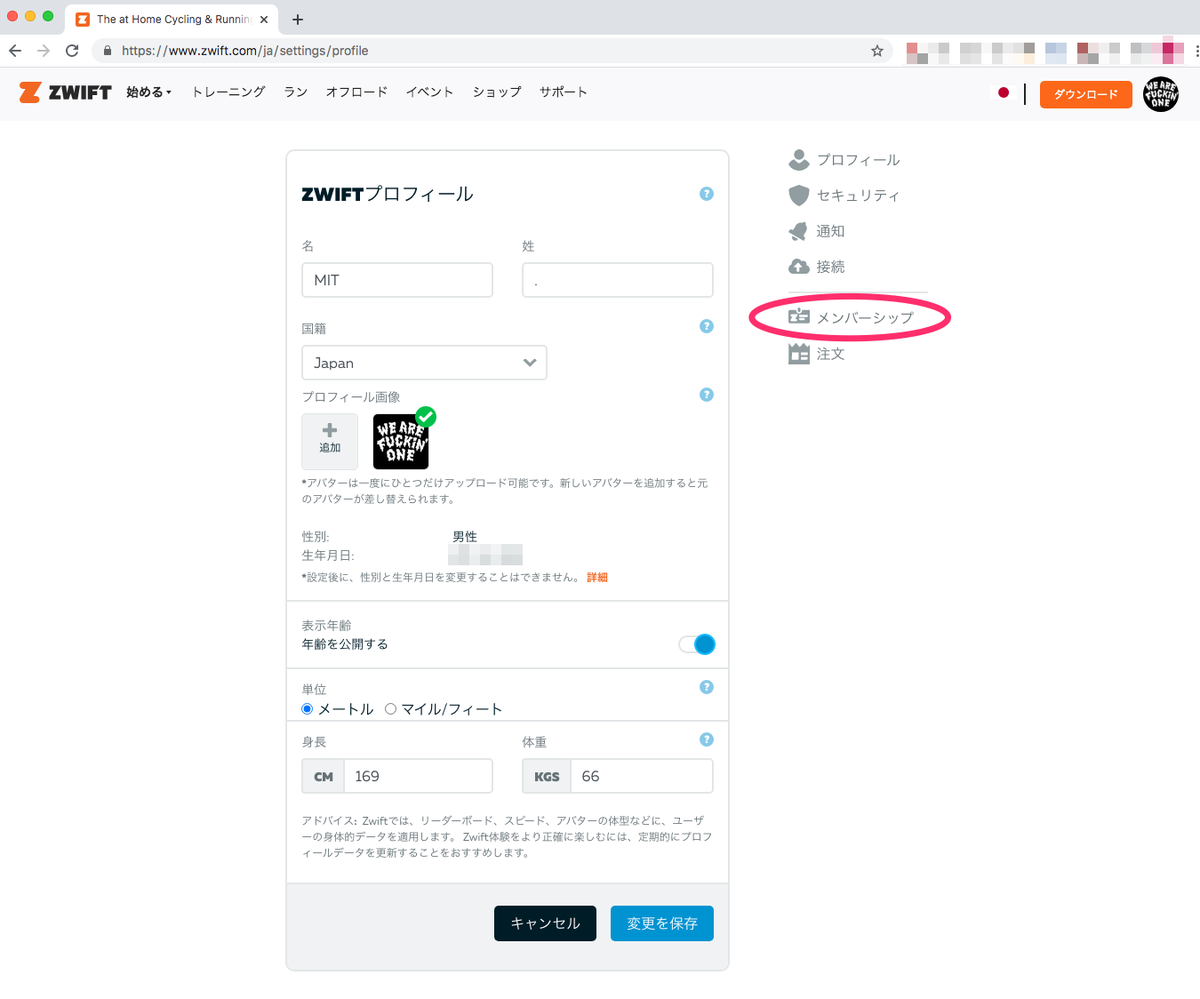Viewport: 1200px width, 999px height.
Task: Open メンバーシップ settings link
Action: click(x=865, y=318)
